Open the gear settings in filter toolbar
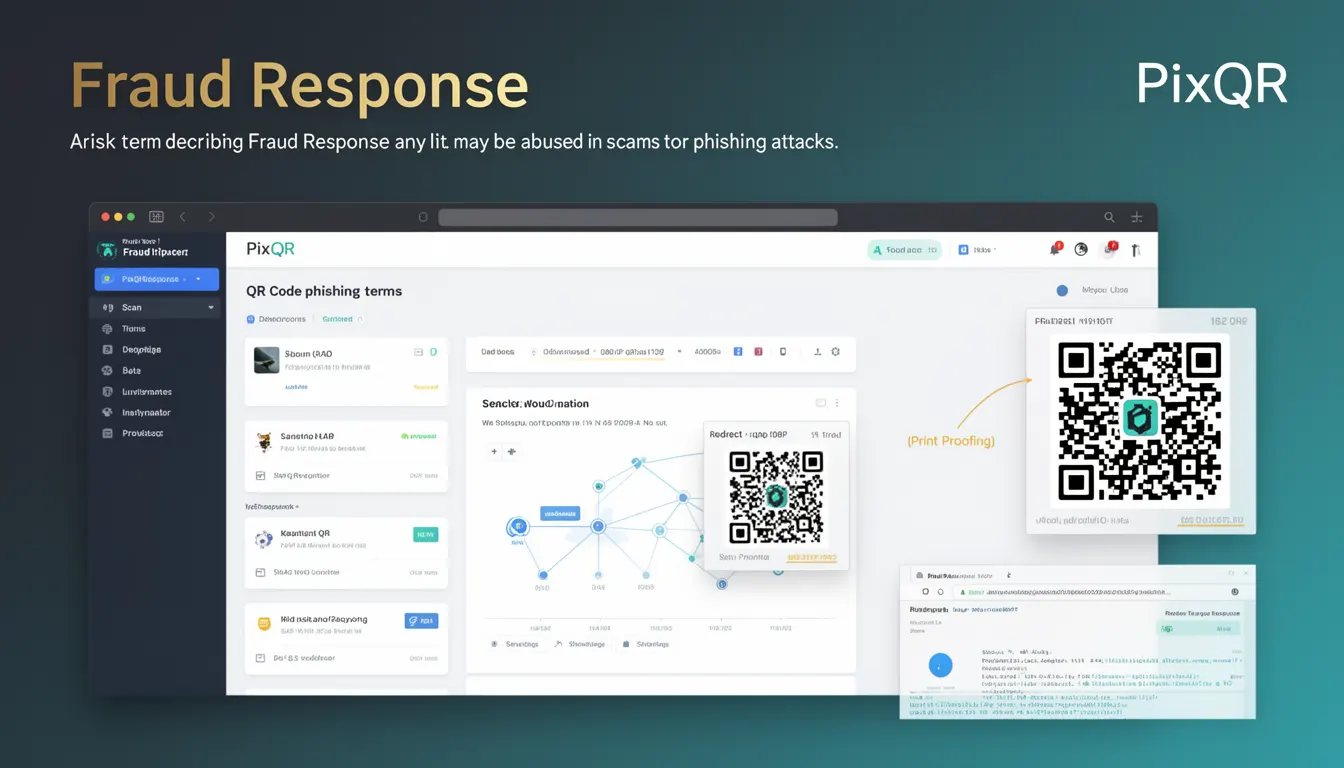The height and width of the screenshot is (768, 1344). pyautogui.click(x=836, y=352)
